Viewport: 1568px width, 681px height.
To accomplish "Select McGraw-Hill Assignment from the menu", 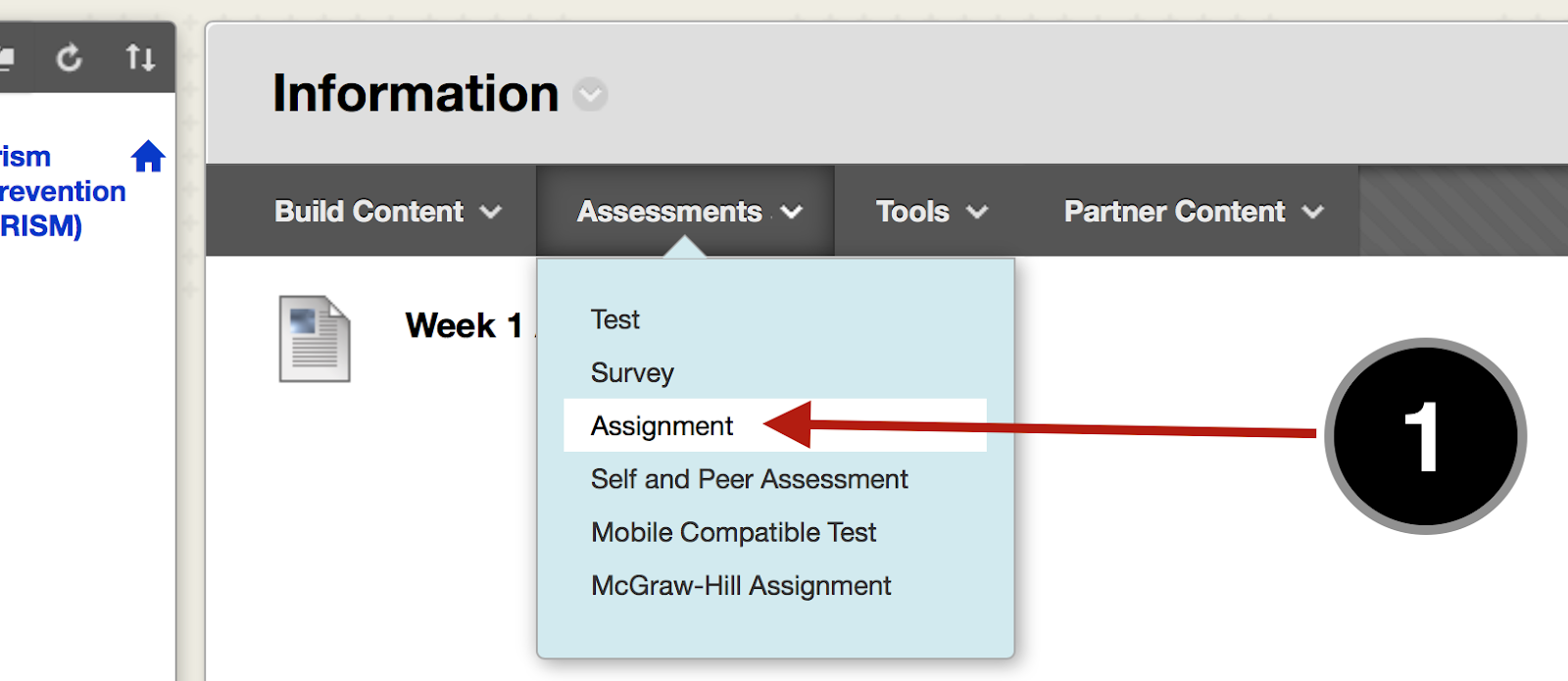I will 741,586.
